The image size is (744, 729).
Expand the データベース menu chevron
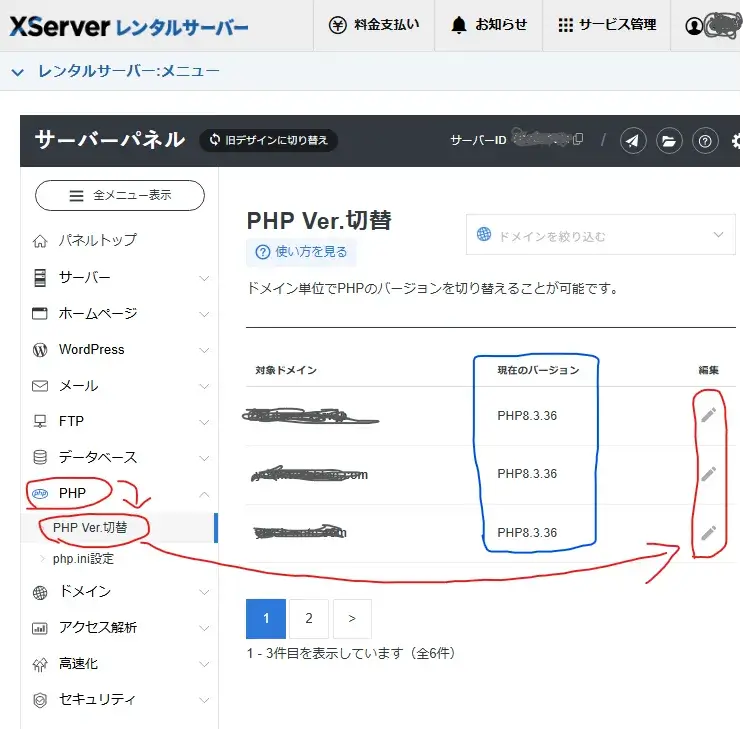point(204,458)
